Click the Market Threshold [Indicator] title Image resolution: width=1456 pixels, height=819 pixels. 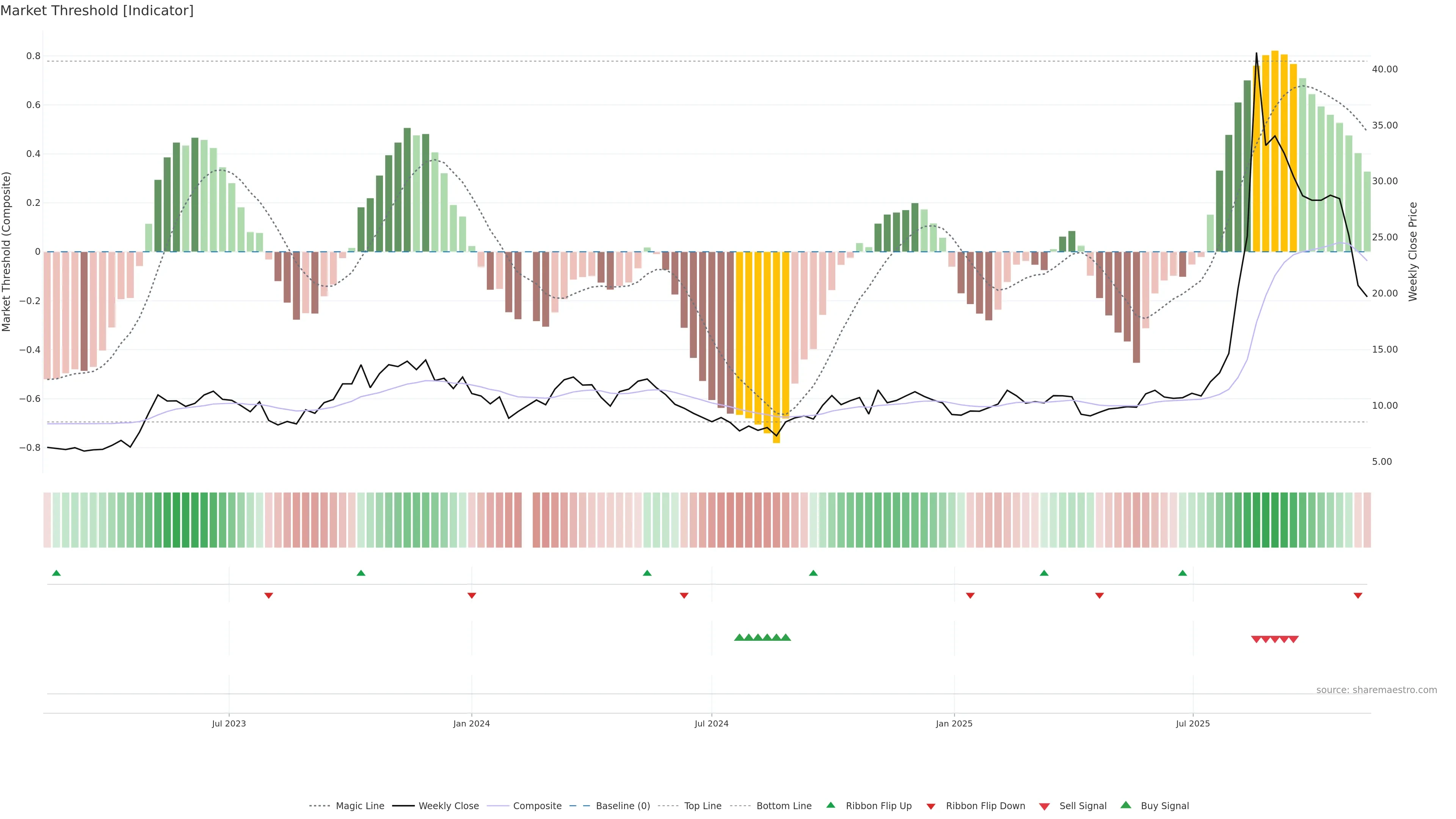97,11
